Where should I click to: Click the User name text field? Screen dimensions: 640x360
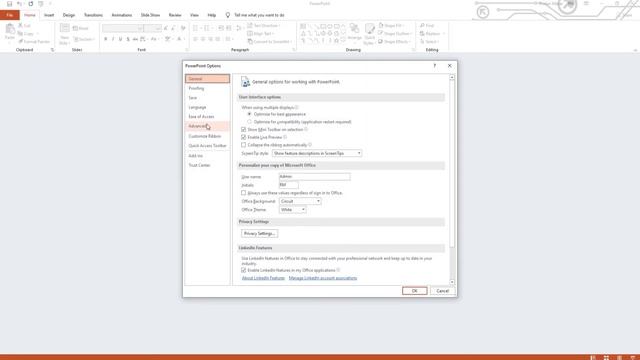[314, 177]
